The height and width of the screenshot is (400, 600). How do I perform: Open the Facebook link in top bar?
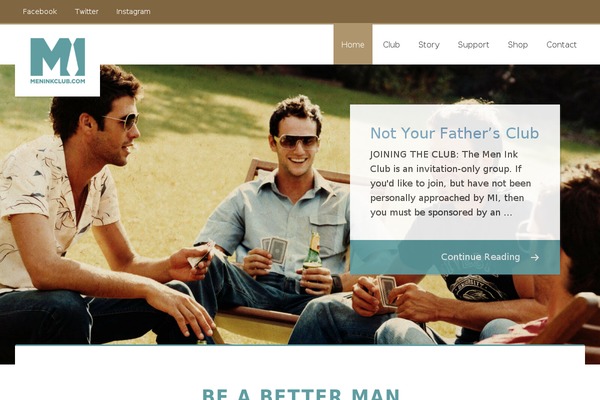click(40, 11)
